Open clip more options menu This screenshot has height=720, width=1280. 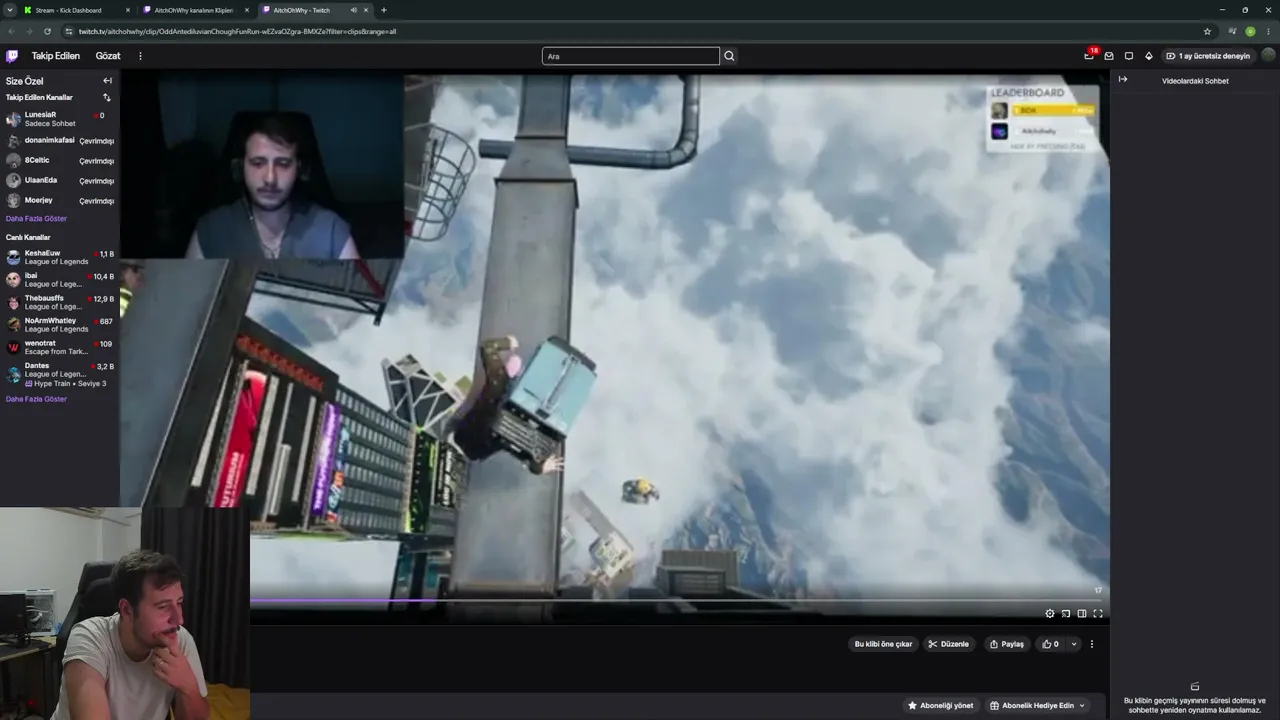pyautogui.click(x=1092, y=644)
